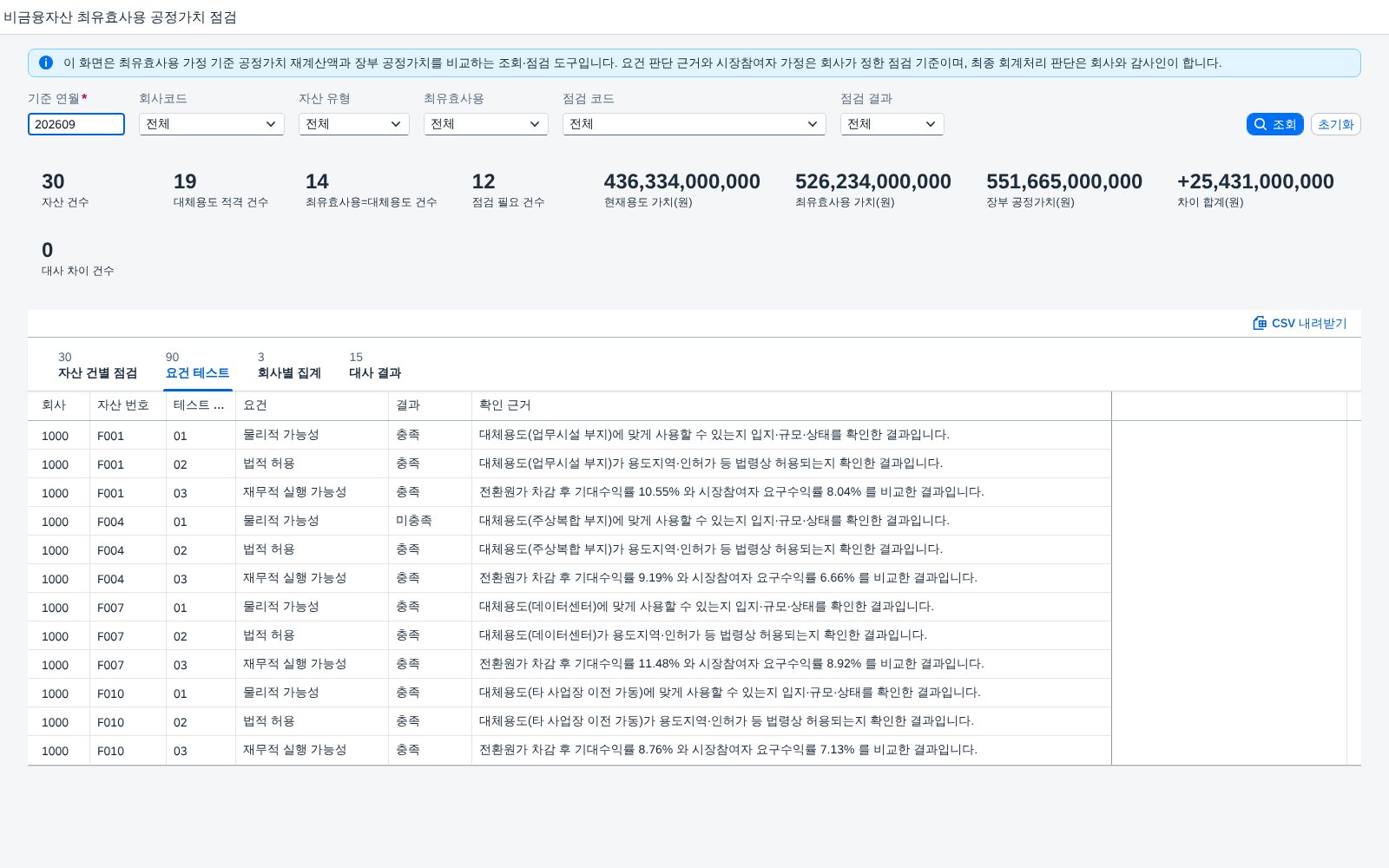The height and width of the screenshot is (868, 1389).
Task: Click the CSV download icon
Action: coord(1260,323)
